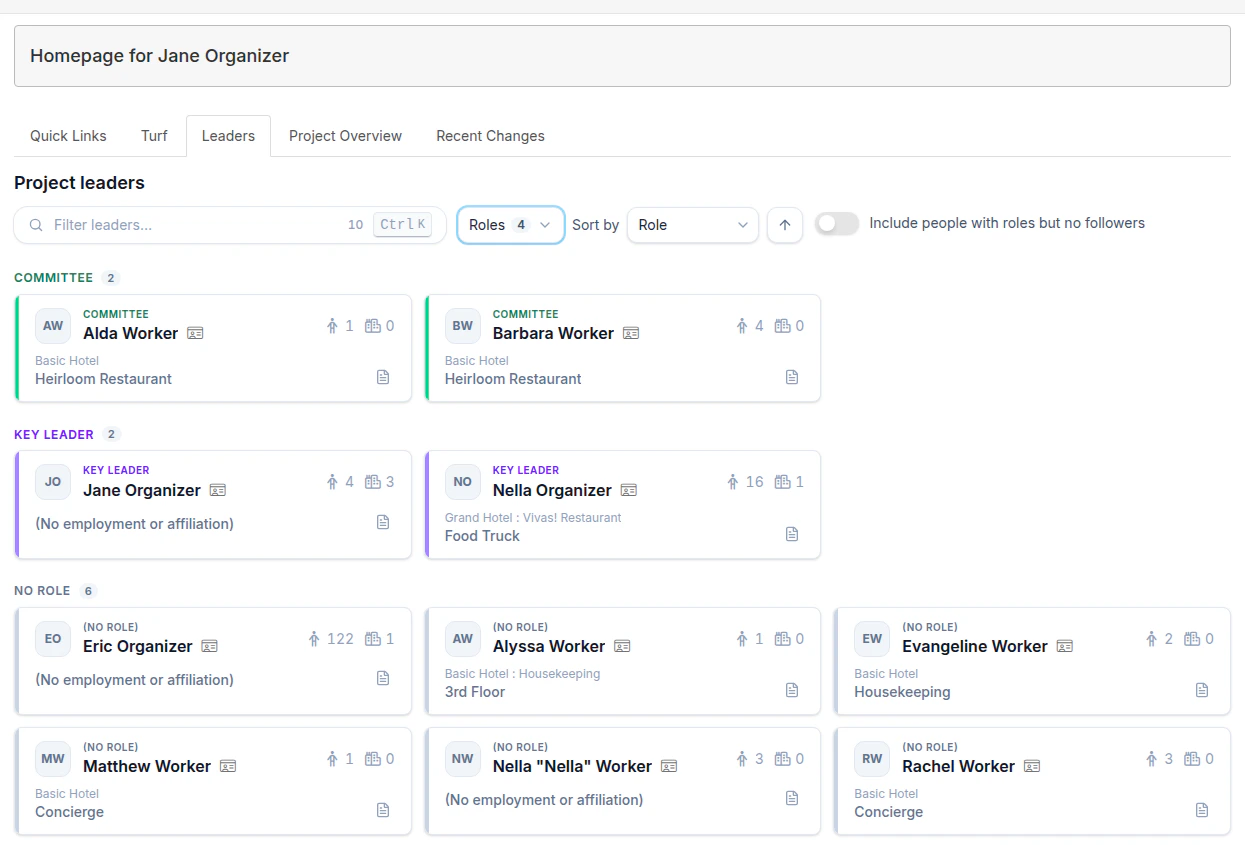Open contact card icon next to Rachel Worker
1245x845 pixels.
(x=1032, y=766)
